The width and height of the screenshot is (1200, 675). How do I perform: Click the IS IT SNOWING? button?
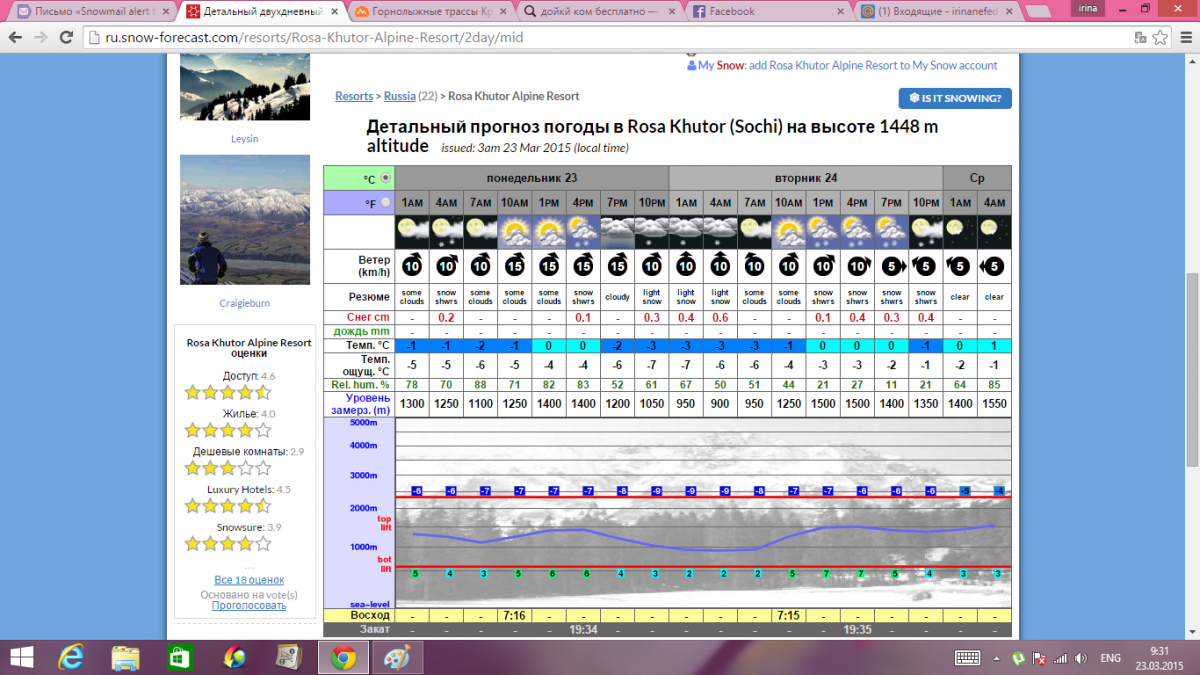(x=955, y=98)
